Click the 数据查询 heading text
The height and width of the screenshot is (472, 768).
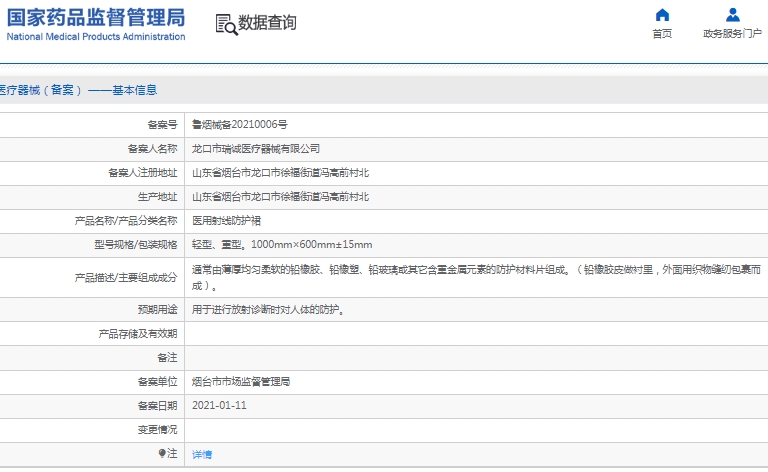point(267,23)
